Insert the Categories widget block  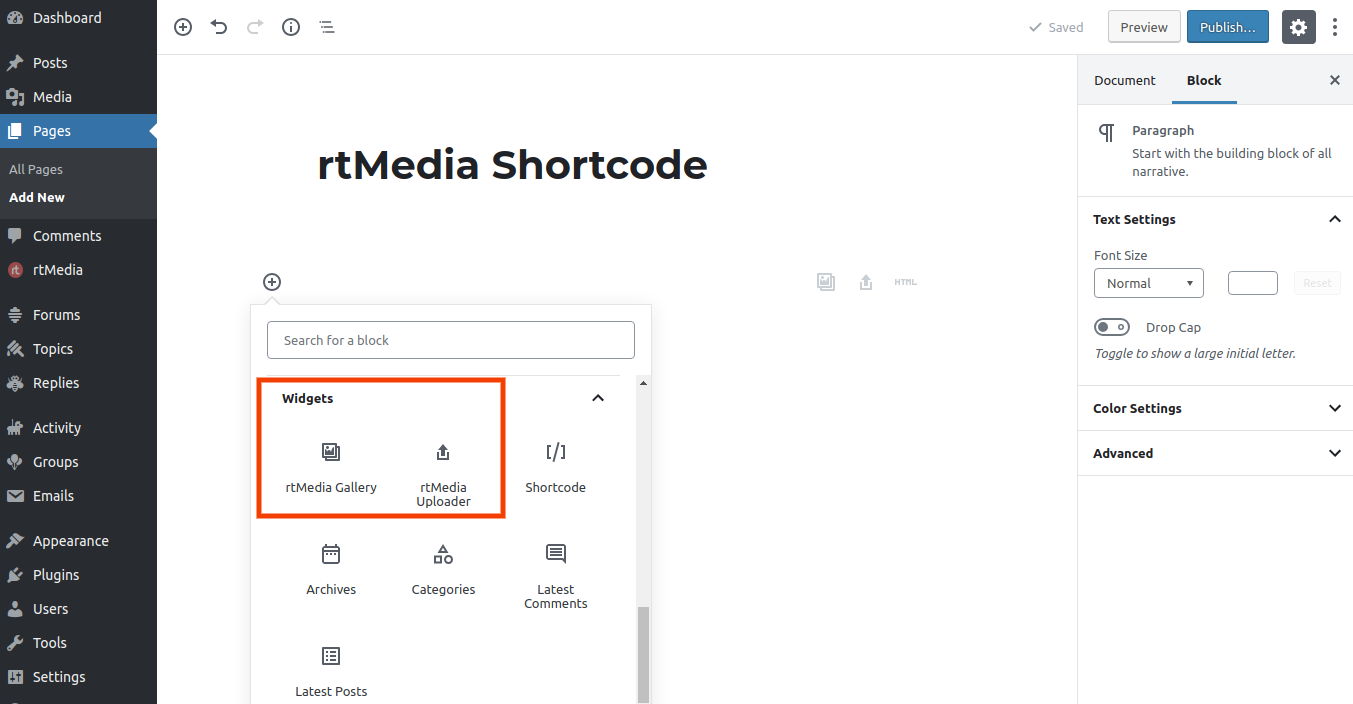[443, 568]
